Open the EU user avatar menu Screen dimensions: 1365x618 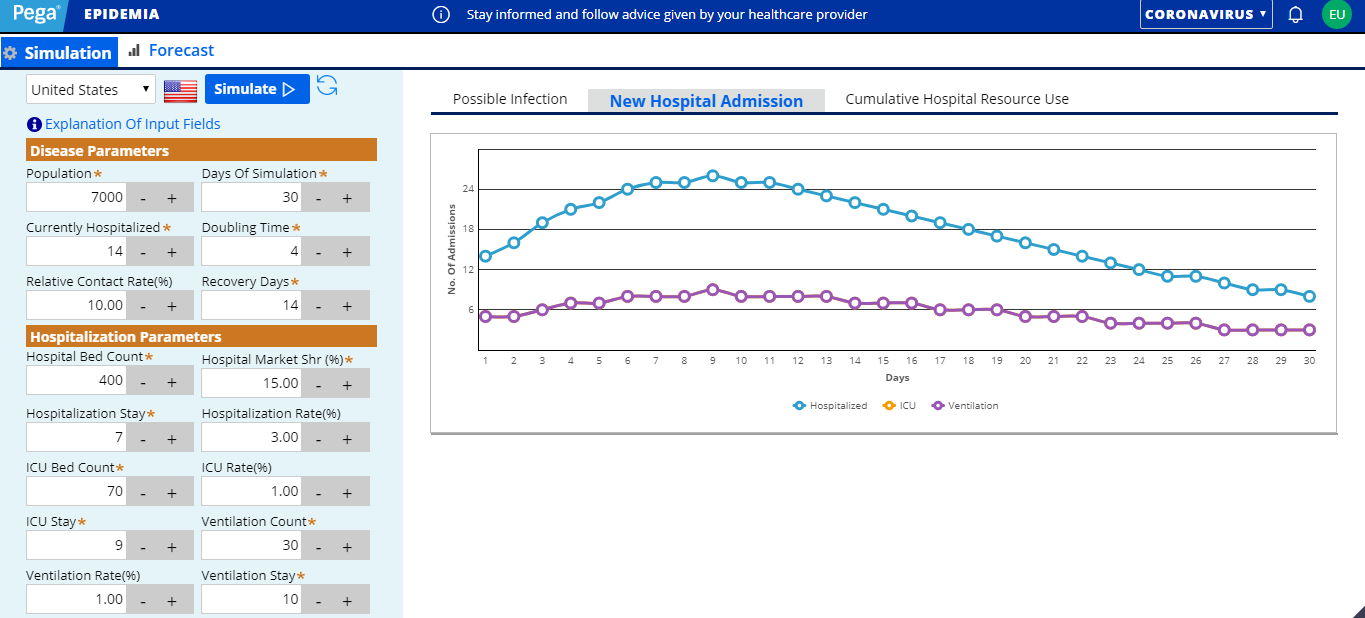(x=1336, y=14)
